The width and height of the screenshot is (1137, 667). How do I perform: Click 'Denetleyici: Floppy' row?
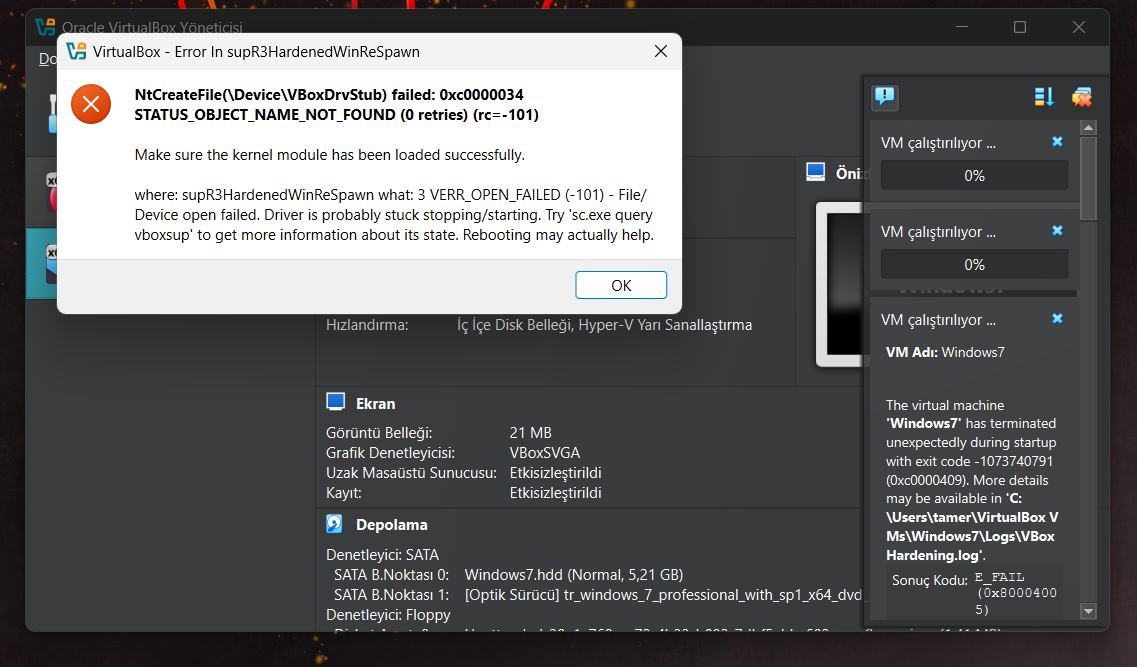388,615
